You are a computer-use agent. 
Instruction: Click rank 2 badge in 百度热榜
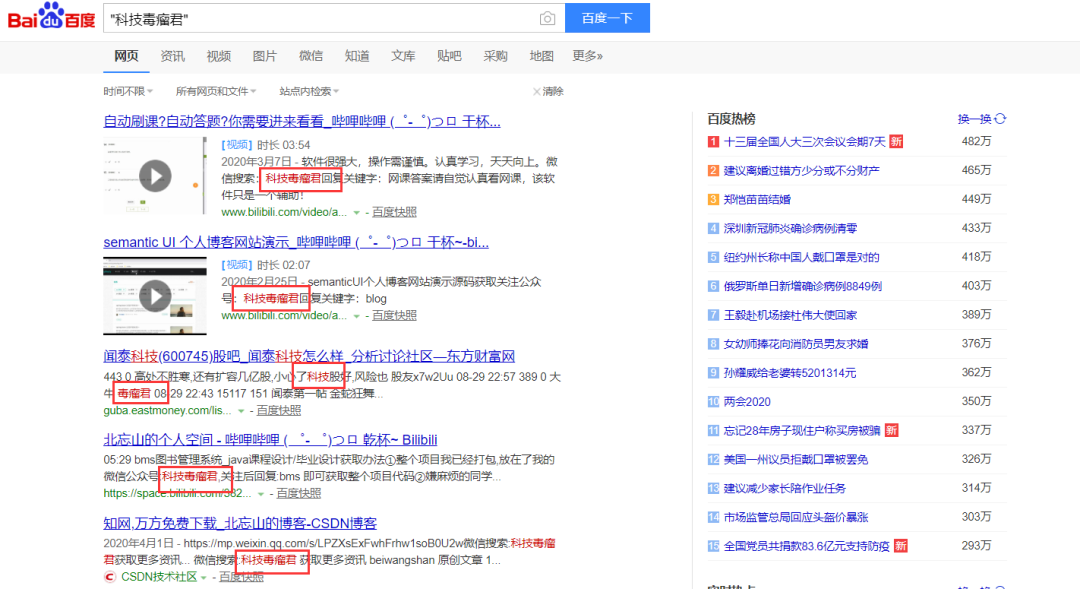point(713,170)
